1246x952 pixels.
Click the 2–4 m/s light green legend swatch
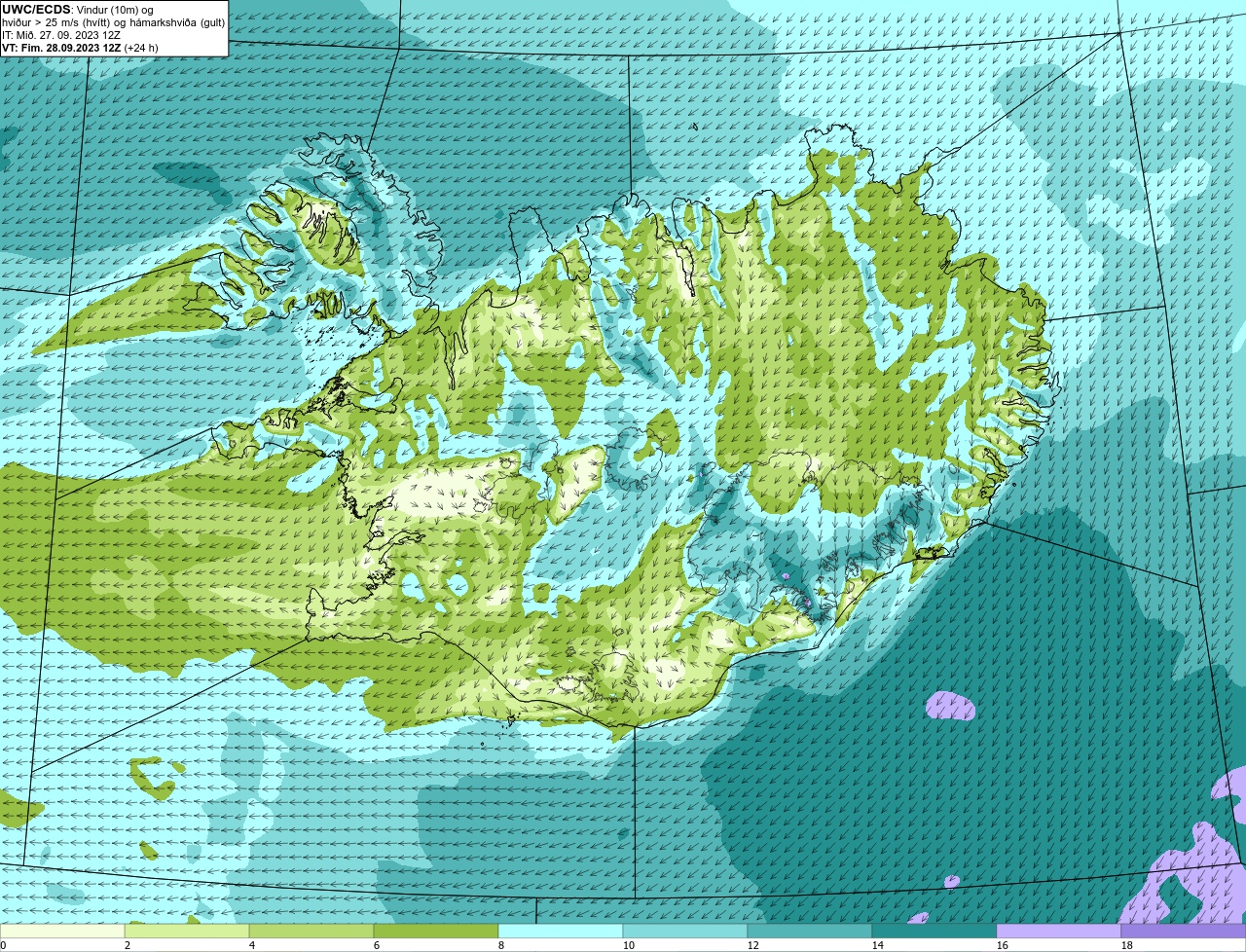coord(187,932)
